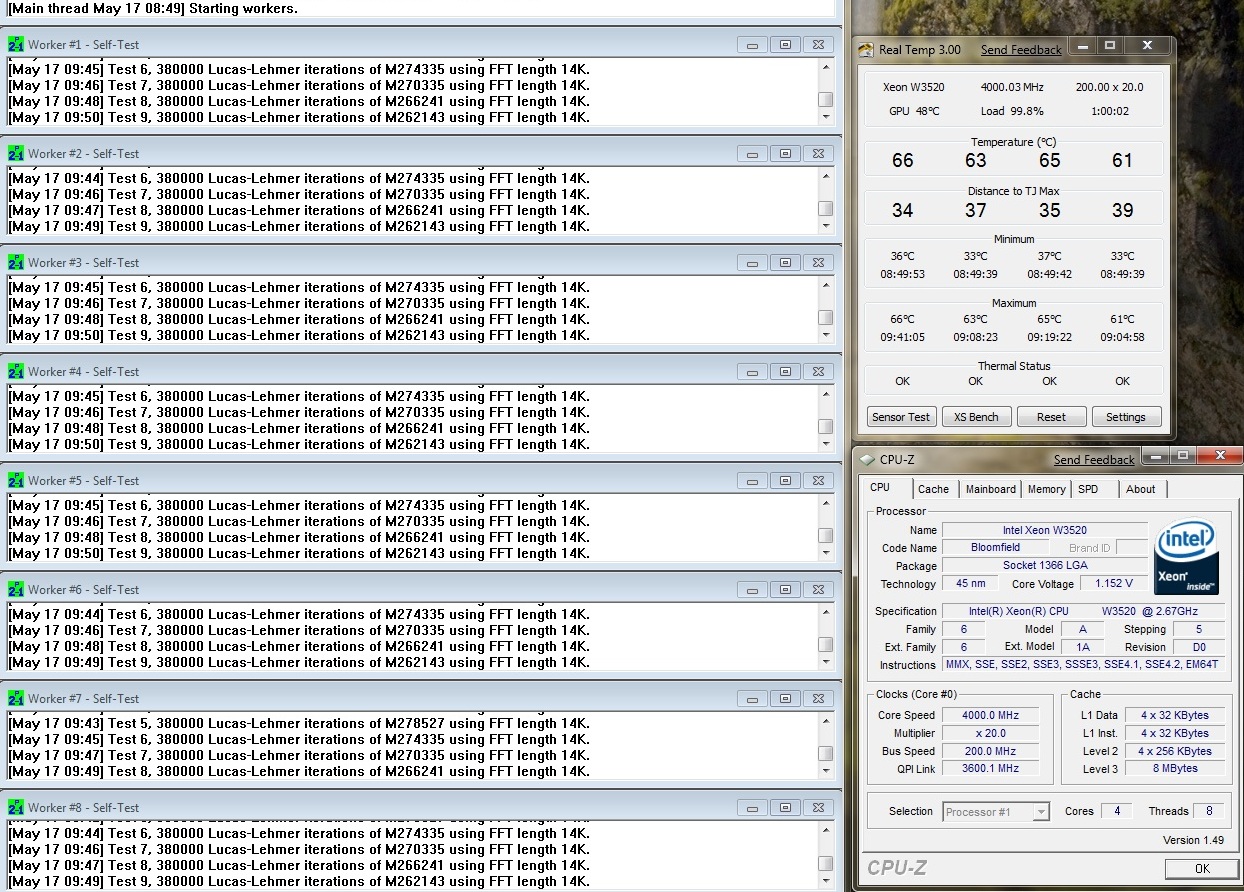
Task: Click the Code Name Bloomfield field
Action: pos(995,548)
